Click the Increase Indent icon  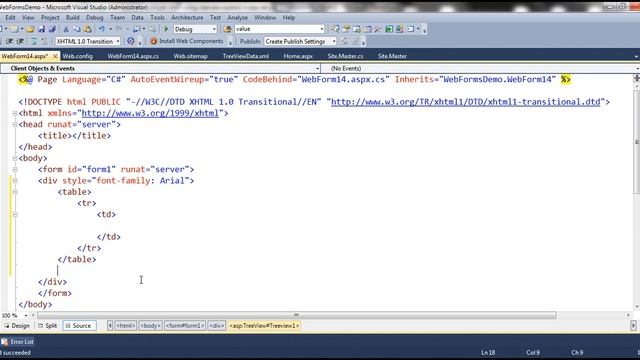click(x=20, y=41)
